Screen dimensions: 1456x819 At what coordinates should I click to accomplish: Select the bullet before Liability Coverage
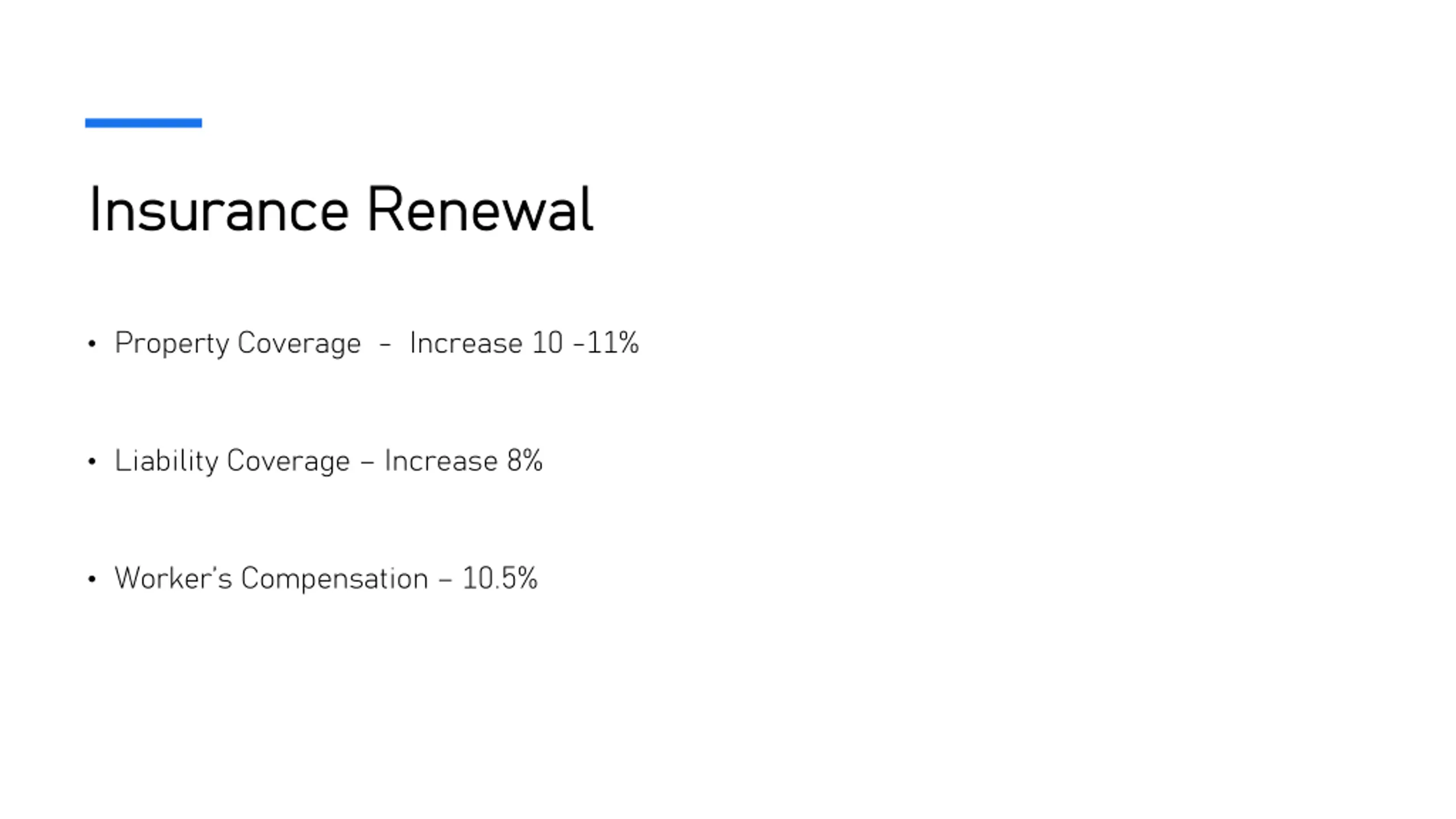(92, 461)
